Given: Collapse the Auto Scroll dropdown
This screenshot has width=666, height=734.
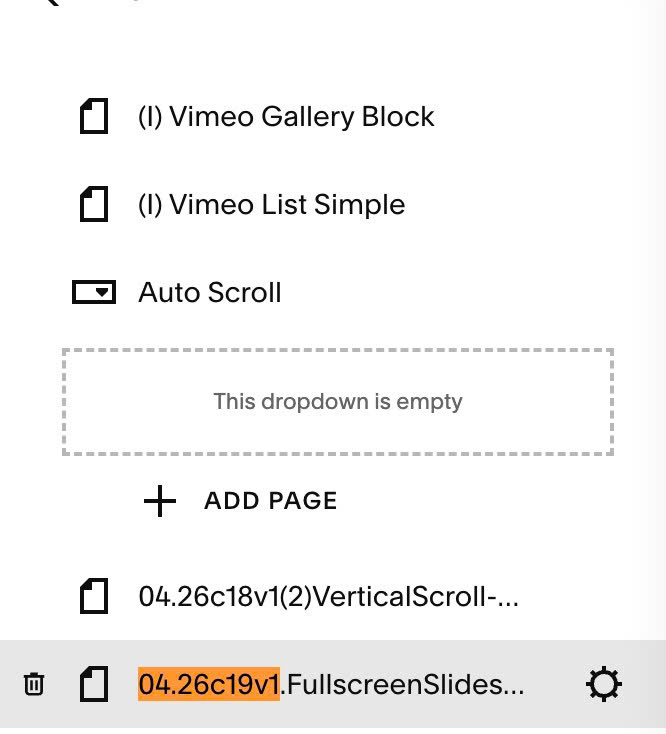Looking at the screenshot, I should 210,293.
